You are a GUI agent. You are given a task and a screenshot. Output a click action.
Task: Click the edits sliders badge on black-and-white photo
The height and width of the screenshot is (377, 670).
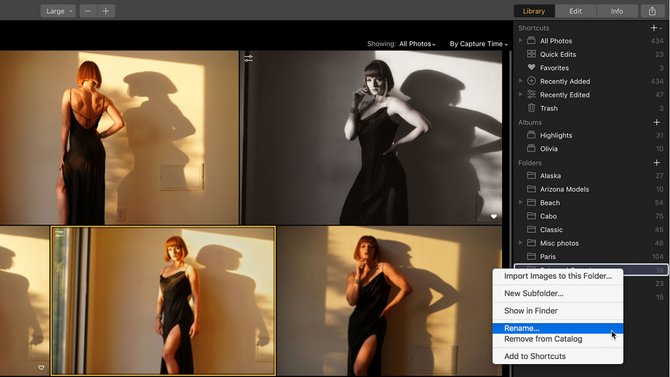click(249, 58)
